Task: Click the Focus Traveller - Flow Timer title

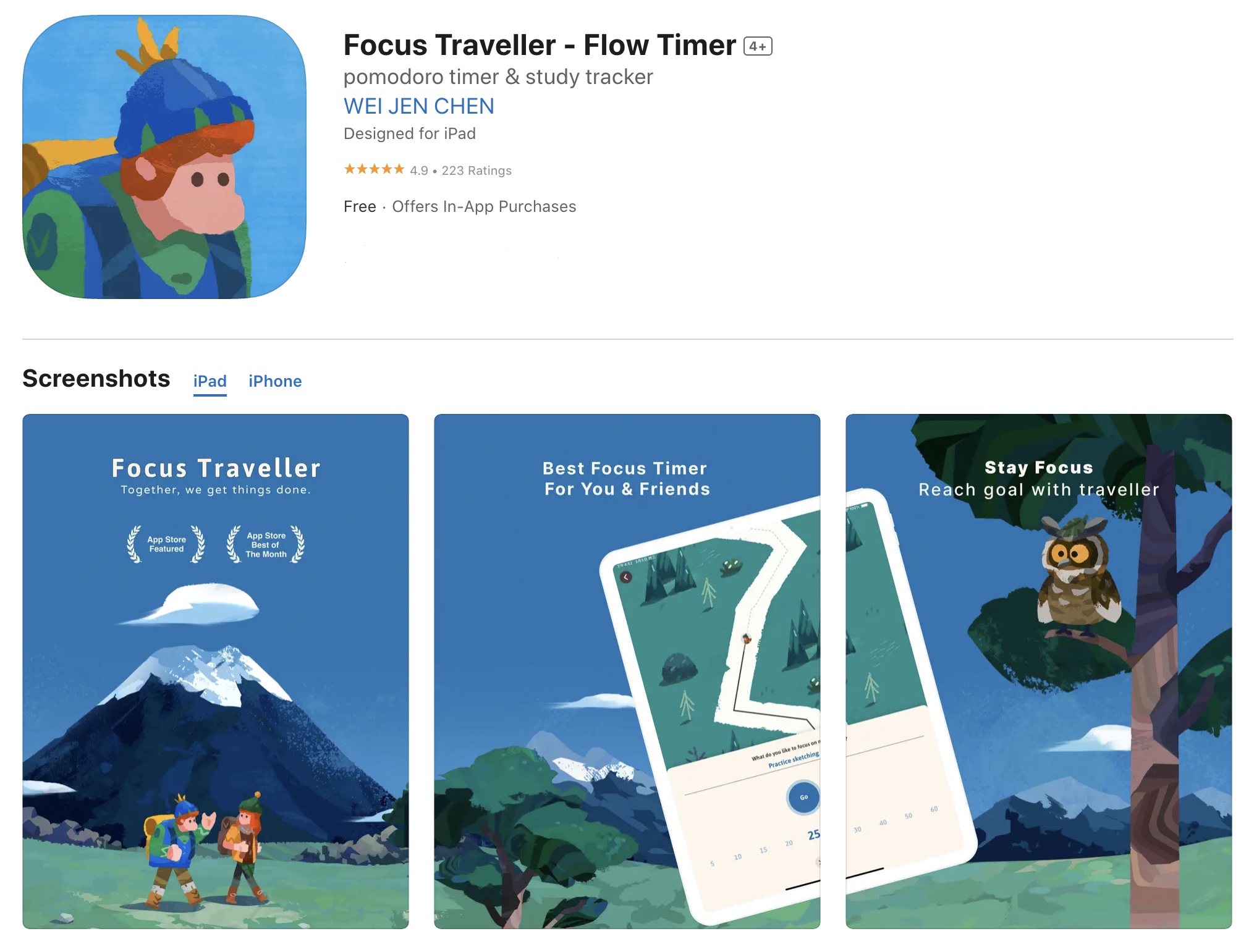Action: (x=540, y=45)
